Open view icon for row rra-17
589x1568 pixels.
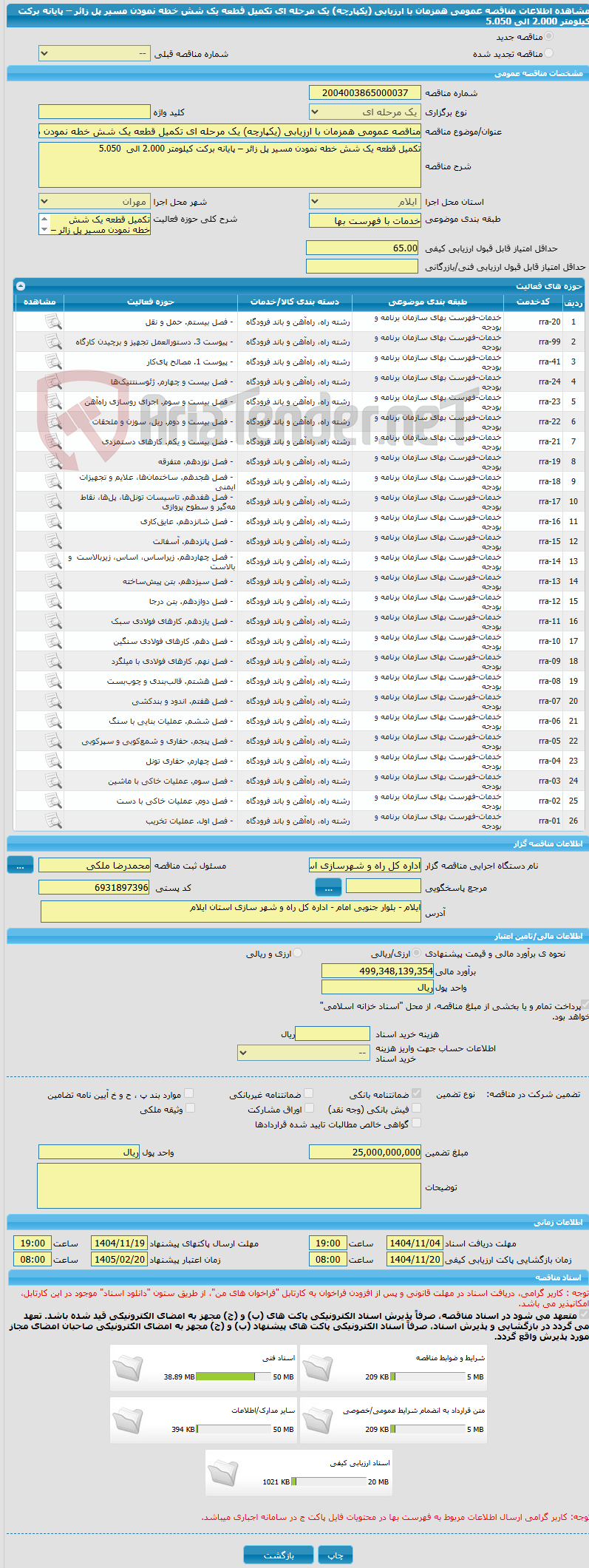pyautogui.click(x=53, y=501)
